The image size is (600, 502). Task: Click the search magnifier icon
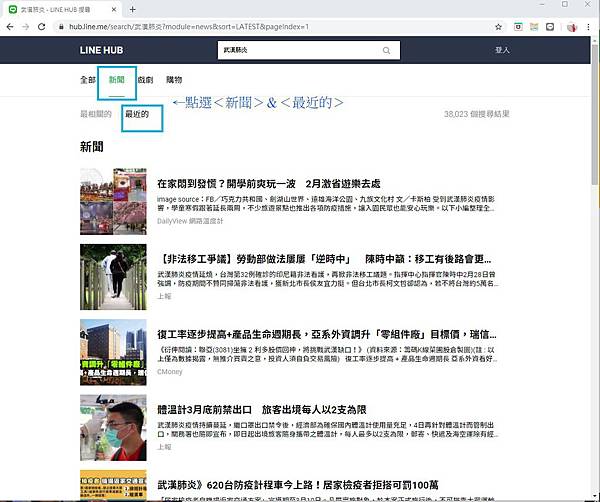click(386, 50)
